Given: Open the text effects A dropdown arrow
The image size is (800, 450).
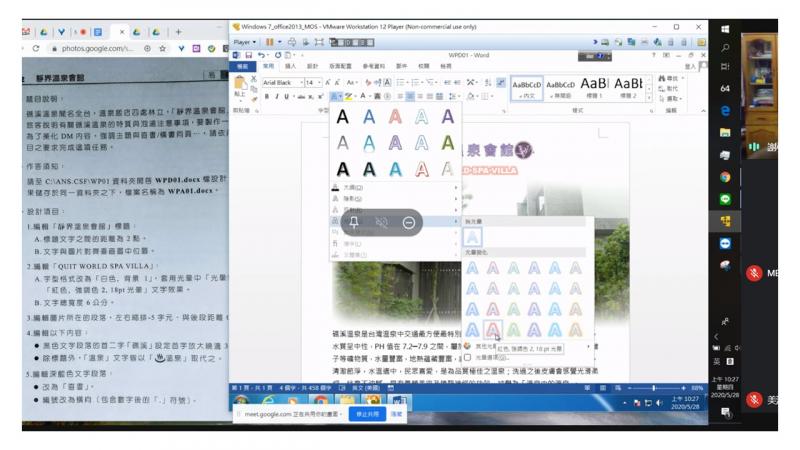Looking at the screenshot, I should (x=340, y=96).
